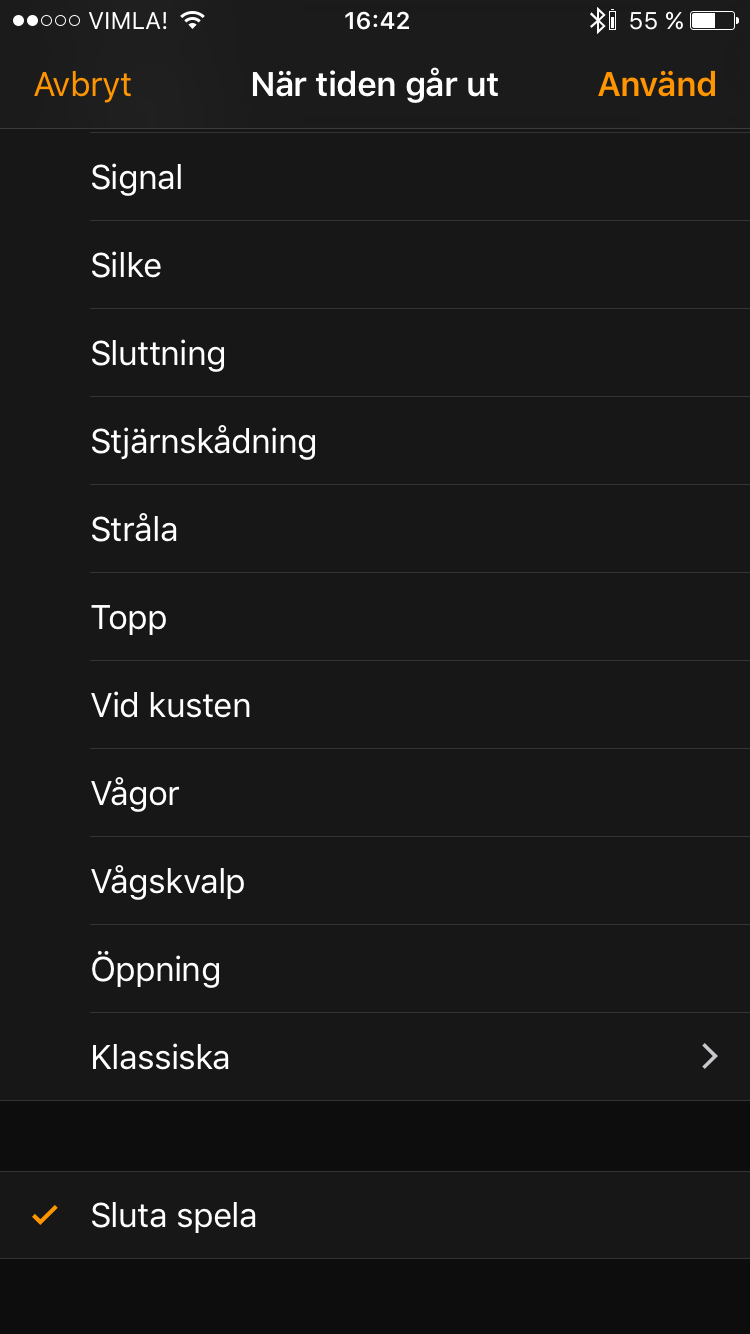Tap the Wi-Fi status icon
Screen dimensions: 750x1334
coord(193,21)
